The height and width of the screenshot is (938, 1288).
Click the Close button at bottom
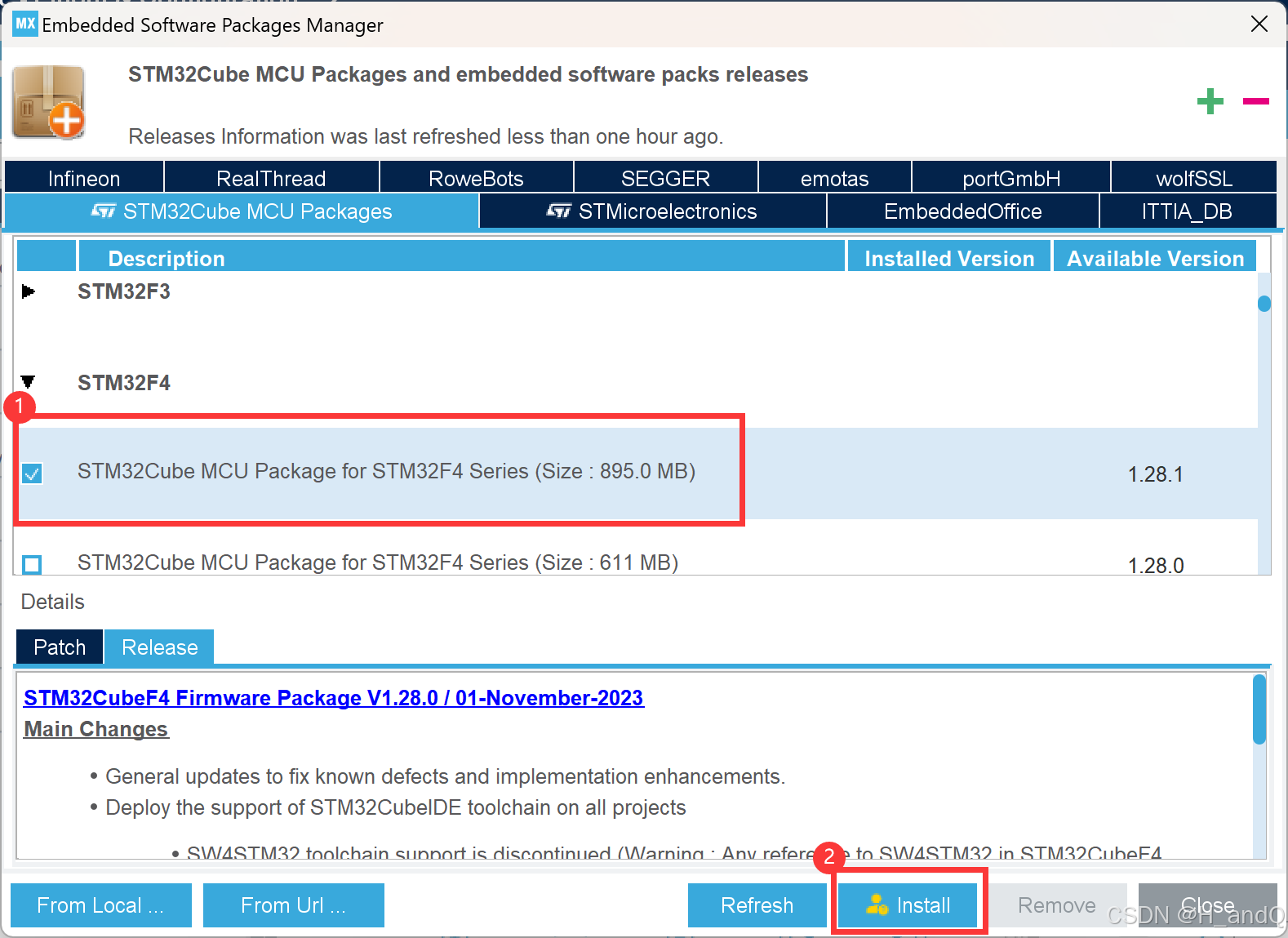click(x=1208, y=905)
